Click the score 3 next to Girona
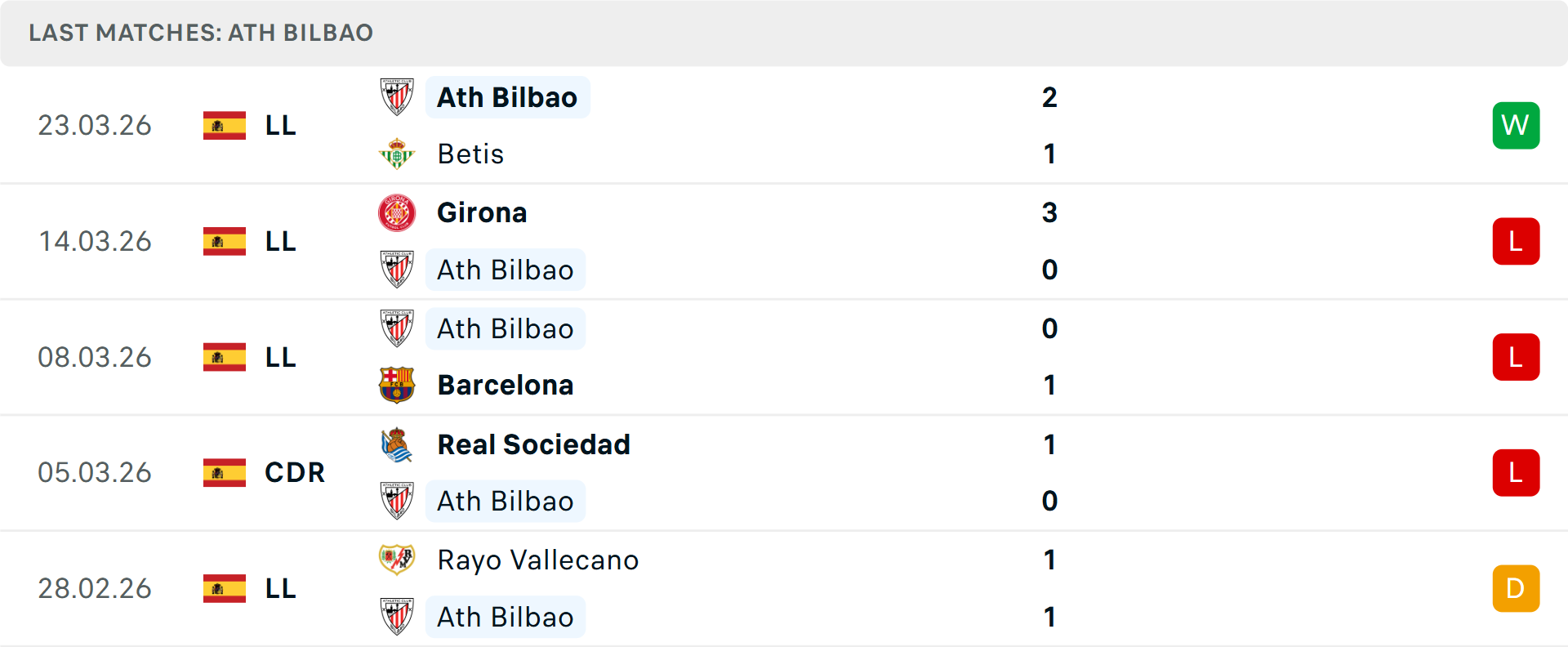Screen dimensions: 1568x647 (1050, 212)
